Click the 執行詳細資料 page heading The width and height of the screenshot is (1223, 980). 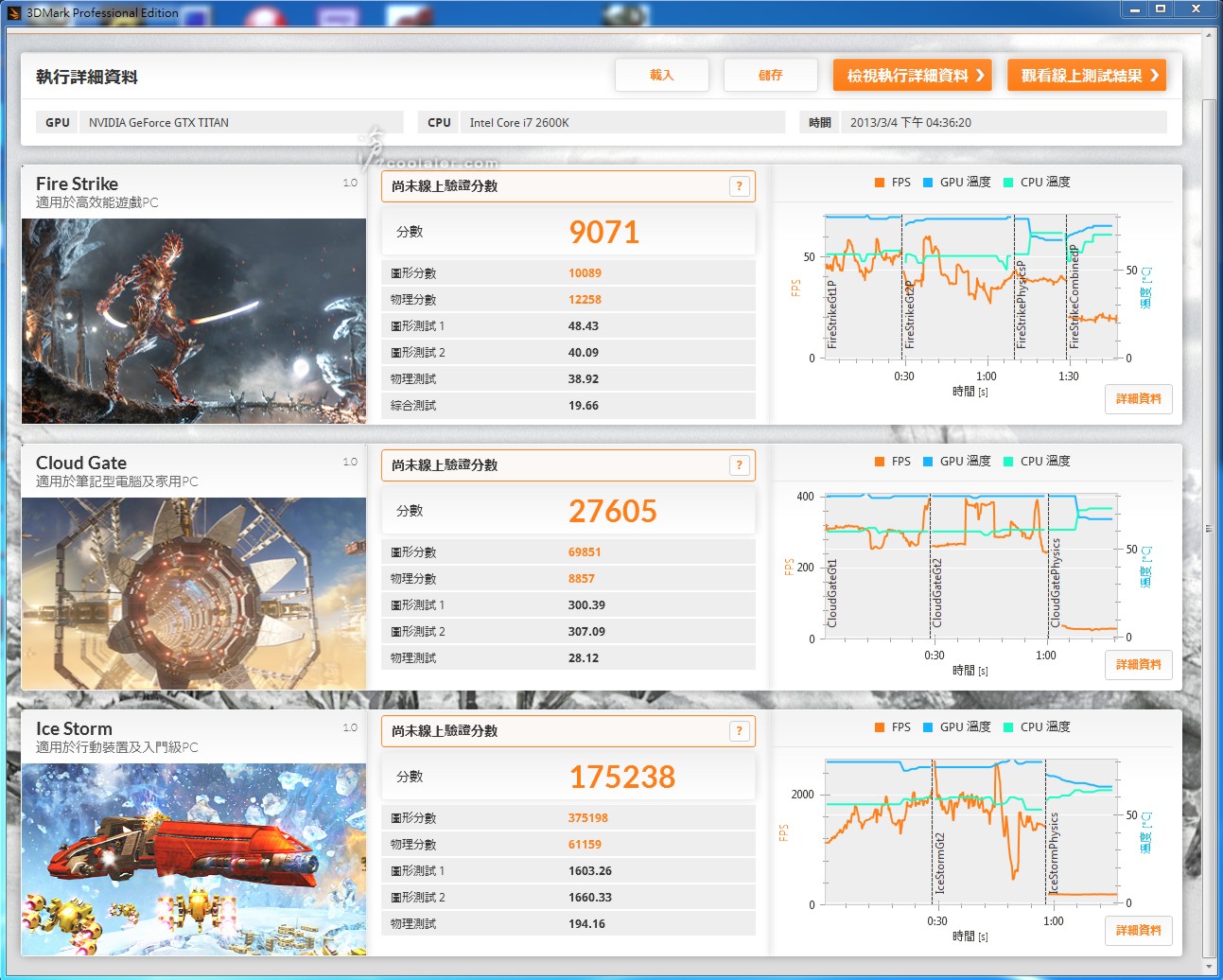(x=87, y=77)
